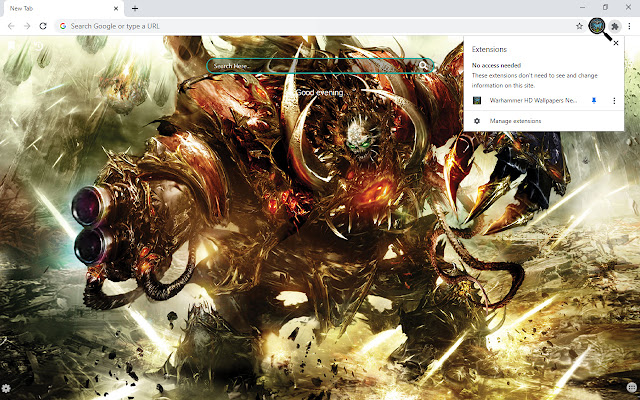The height and width of the screenshot is (400, 640).
Task: Open the page history clock icon
Action: (x=39, y=46)
